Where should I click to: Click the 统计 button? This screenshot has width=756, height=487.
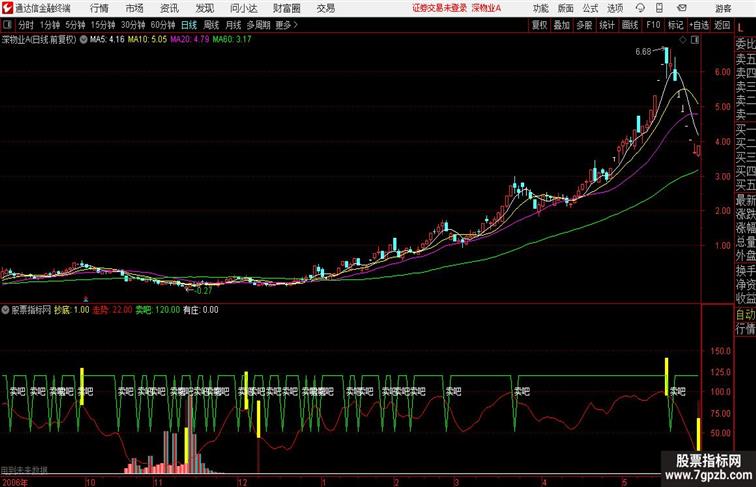(607, 25)
